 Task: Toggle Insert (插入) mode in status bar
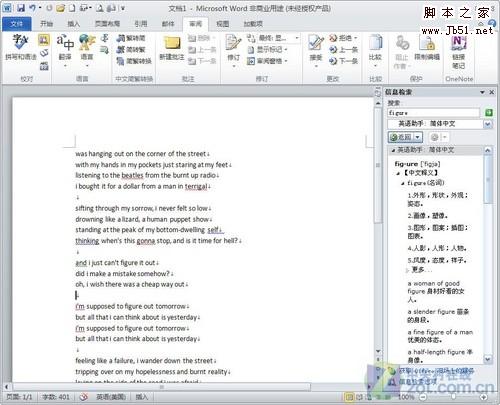coord(141,397)
